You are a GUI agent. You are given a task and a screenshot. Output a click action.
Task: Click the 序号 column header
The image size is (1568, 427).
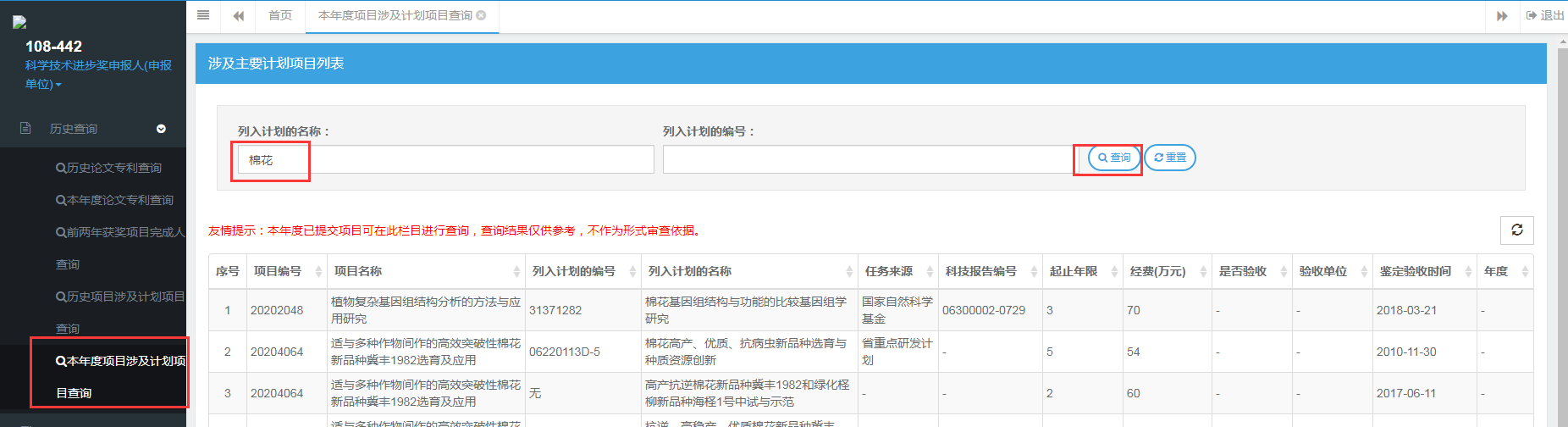coord(228,271)
